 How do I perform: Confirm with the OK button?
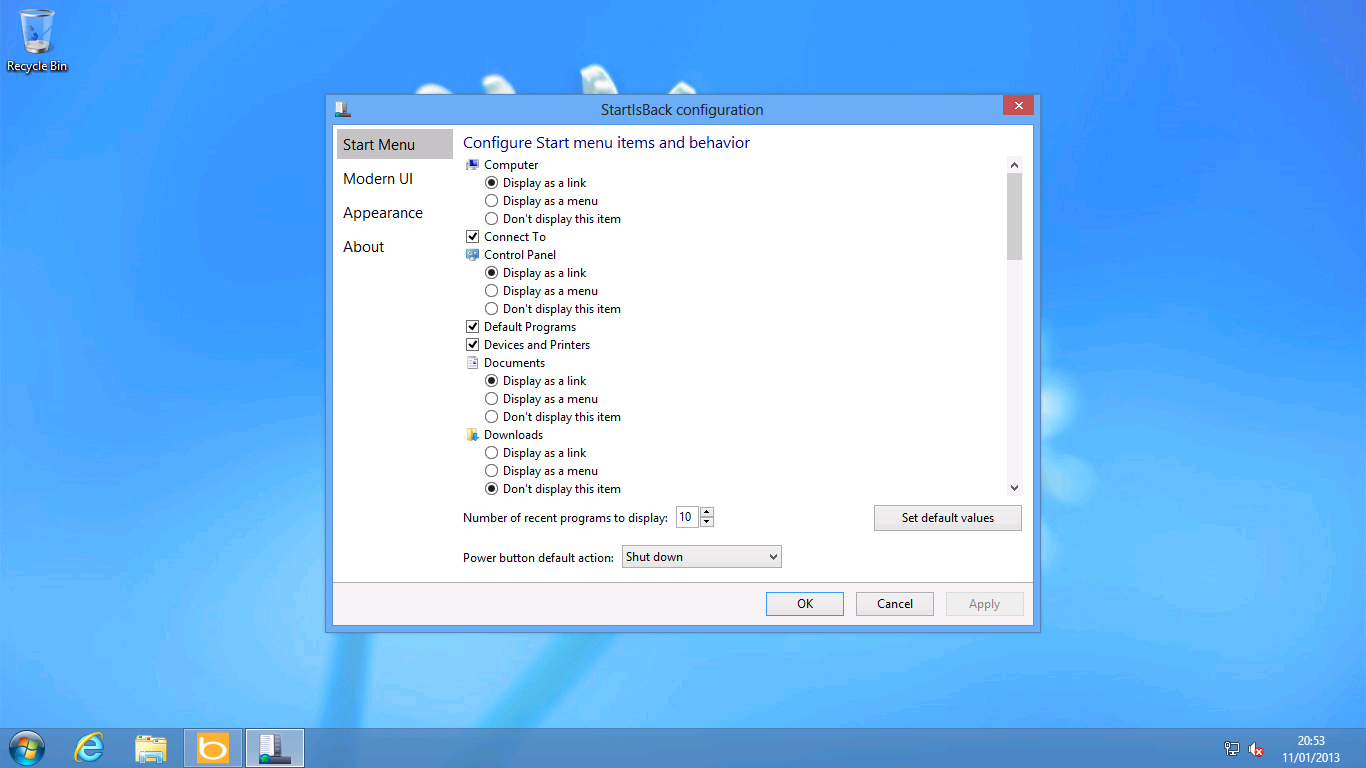coord(805,604)
